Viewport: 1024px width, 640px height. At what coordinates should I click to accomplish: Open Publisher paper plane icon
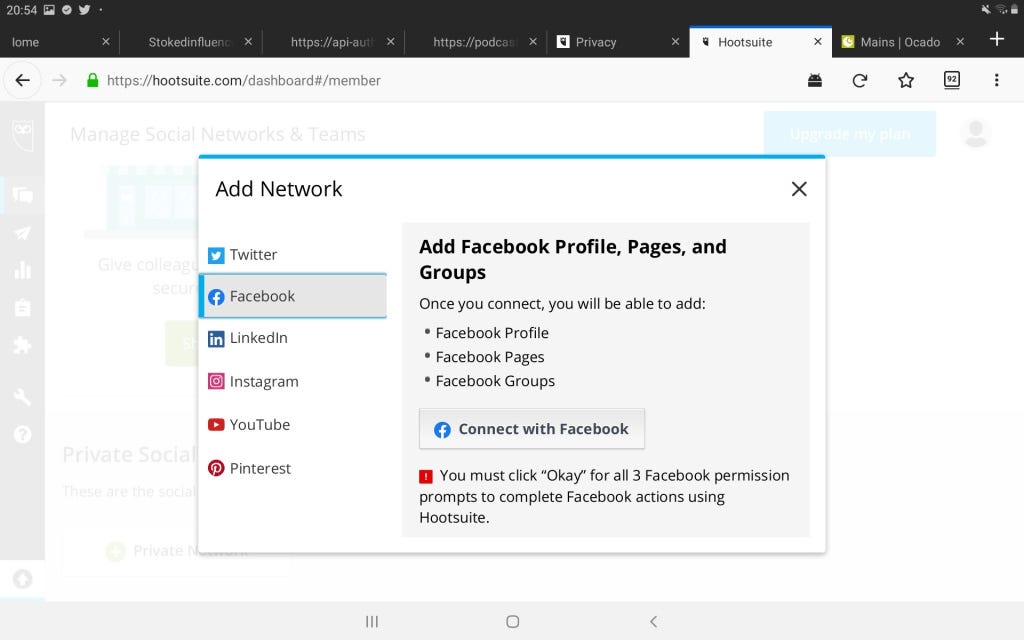point(22,233)
